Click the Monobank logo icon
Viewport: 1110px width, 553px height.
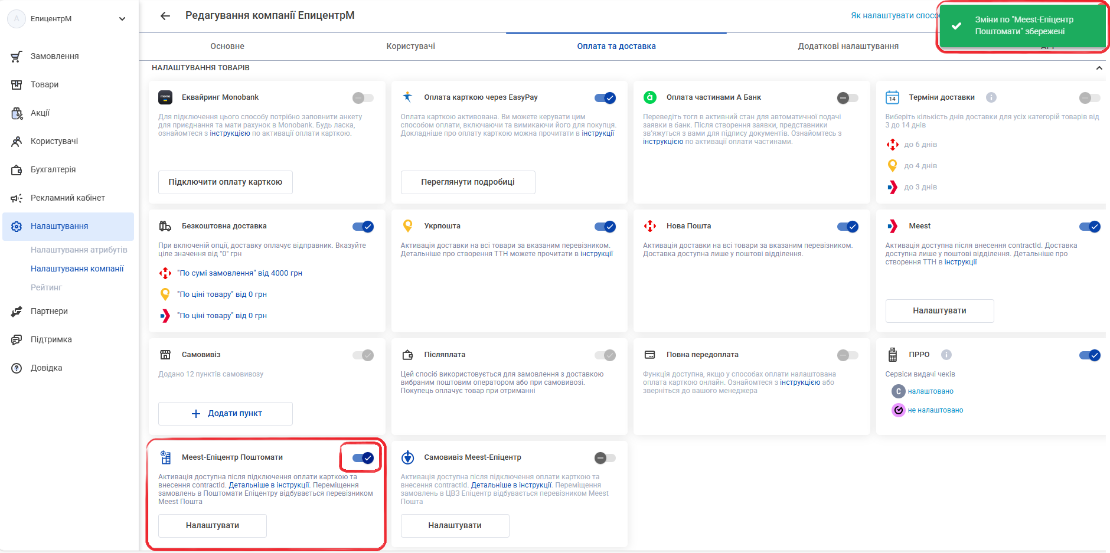point(166,97)
